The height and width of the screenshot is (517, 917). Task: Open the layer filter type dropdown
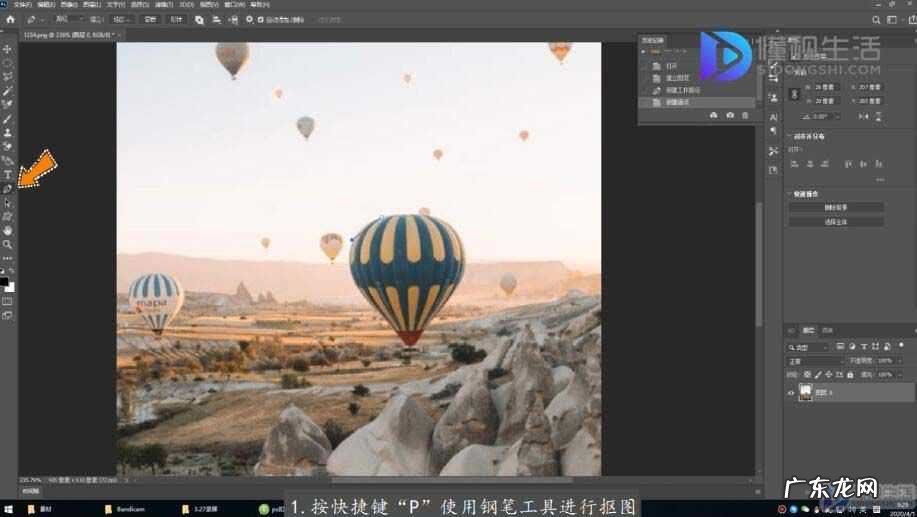pyautogui.click(x=812, y=346)
